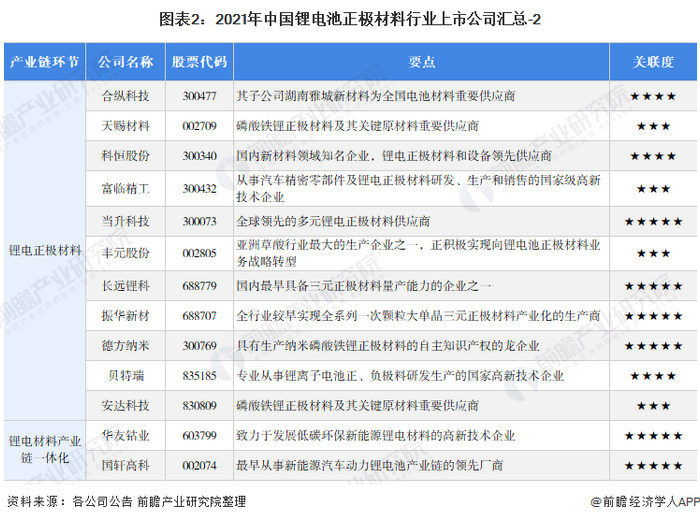Select stock code '300073'
The width and height of the screenshot is (700, 521).
200,221
